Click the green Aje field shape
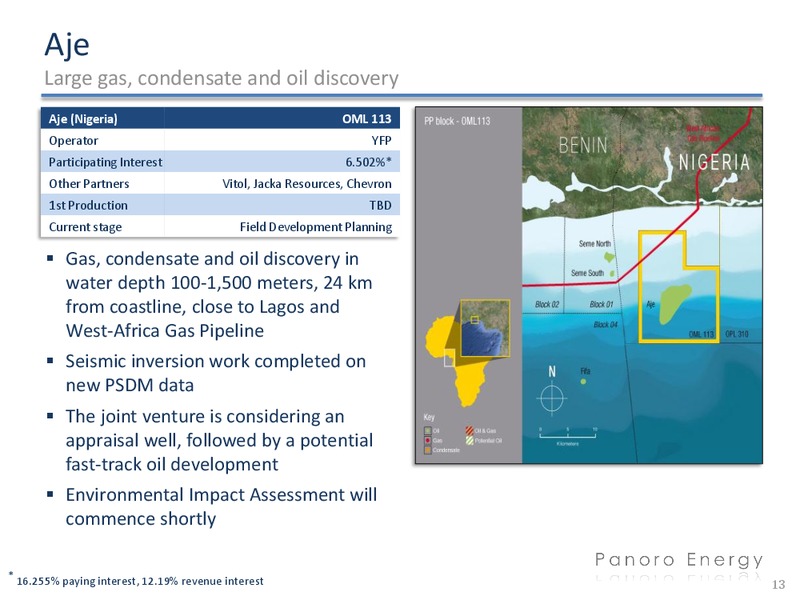 [674, 304]
